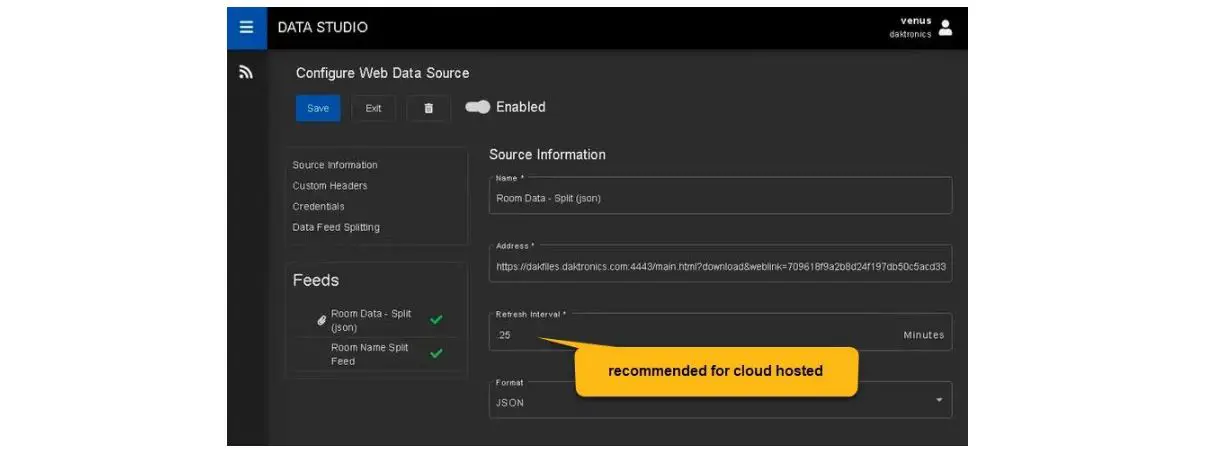
Task: Open the hamburger navigation menu
Action: pyautogui.click(x=246, y=27)
